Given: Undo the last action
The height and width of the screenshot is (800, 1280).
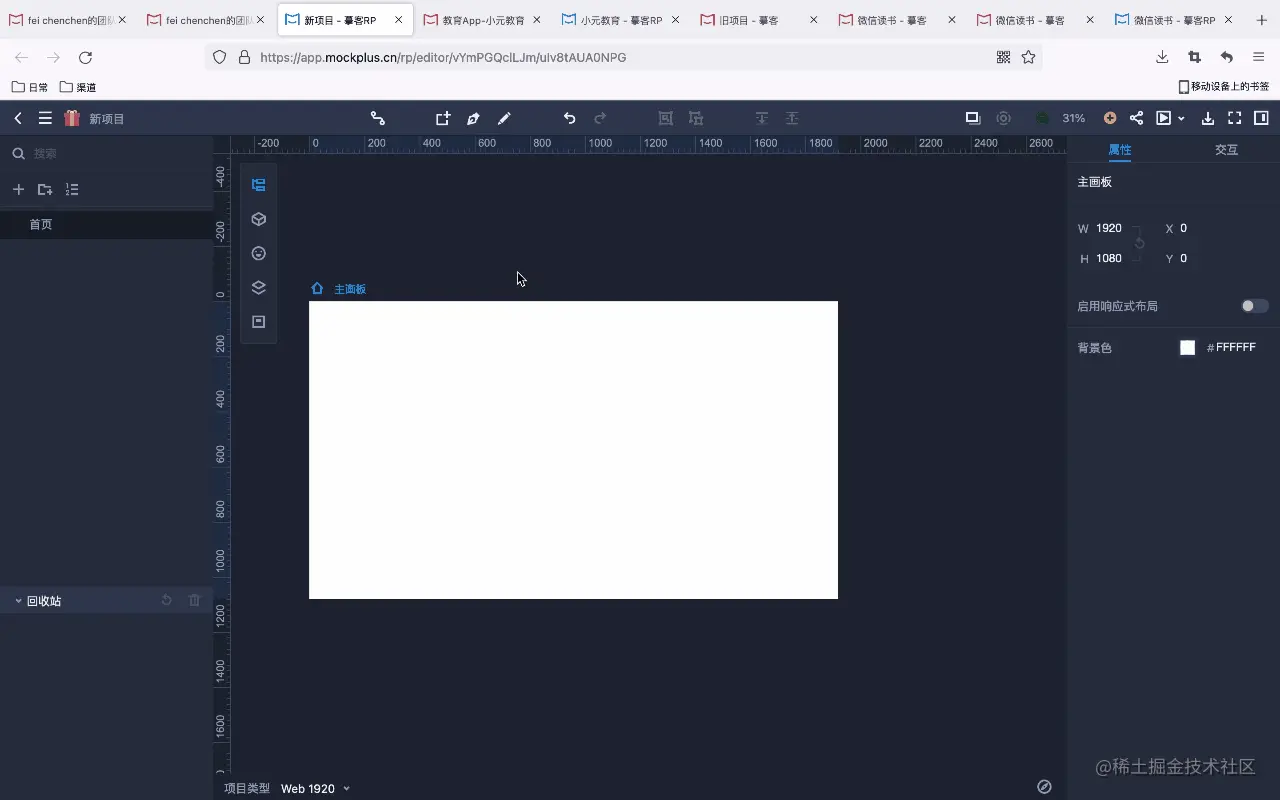Looking at the screenshot, I should pos(569,118).
